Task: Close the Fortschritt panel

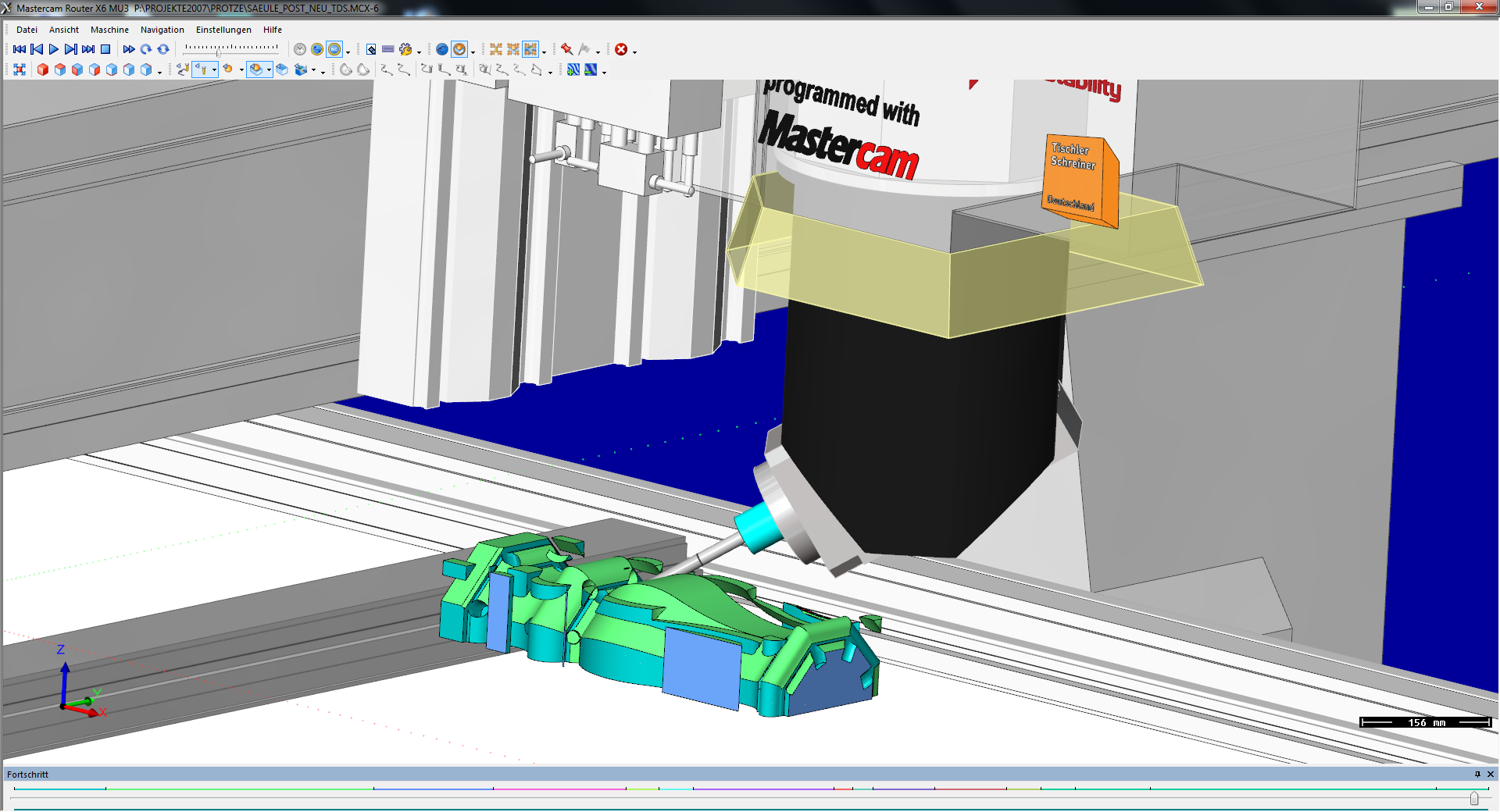Action: 1491,775
